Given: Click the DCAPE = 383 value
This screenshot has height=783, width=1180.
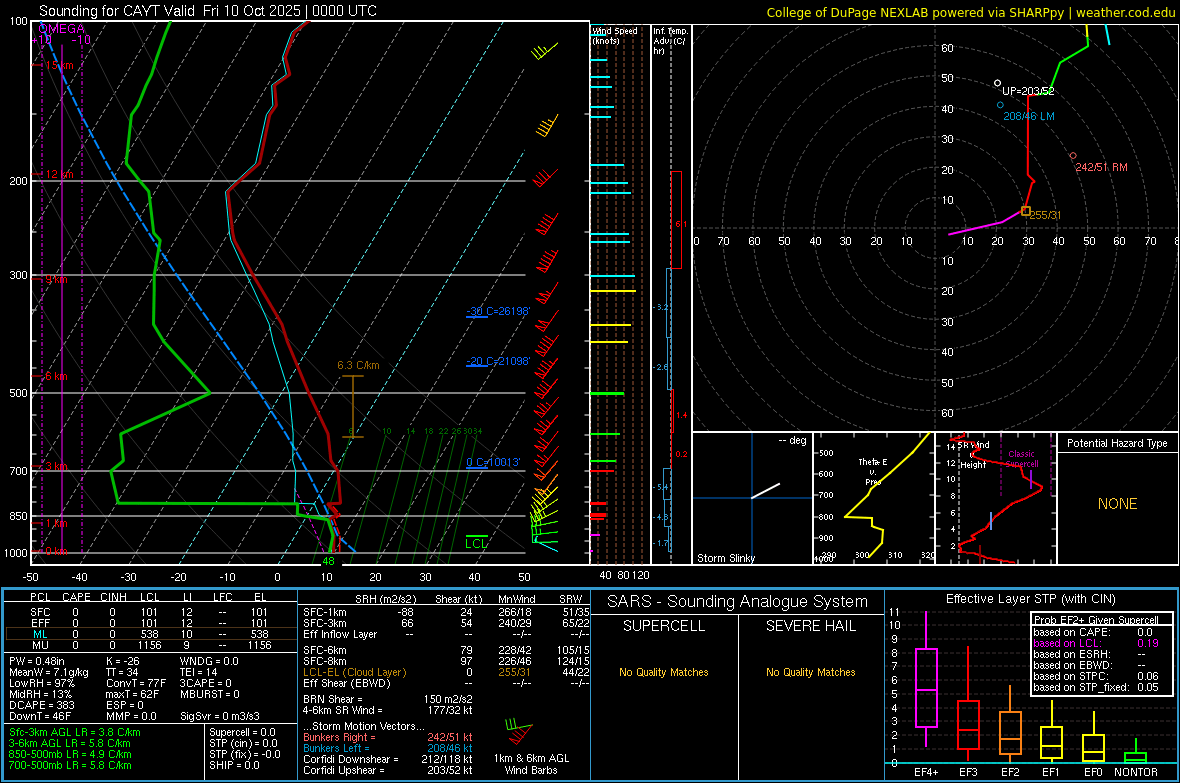Looking at the screenshot, I should pyautogui.click(x=41, y=705).
